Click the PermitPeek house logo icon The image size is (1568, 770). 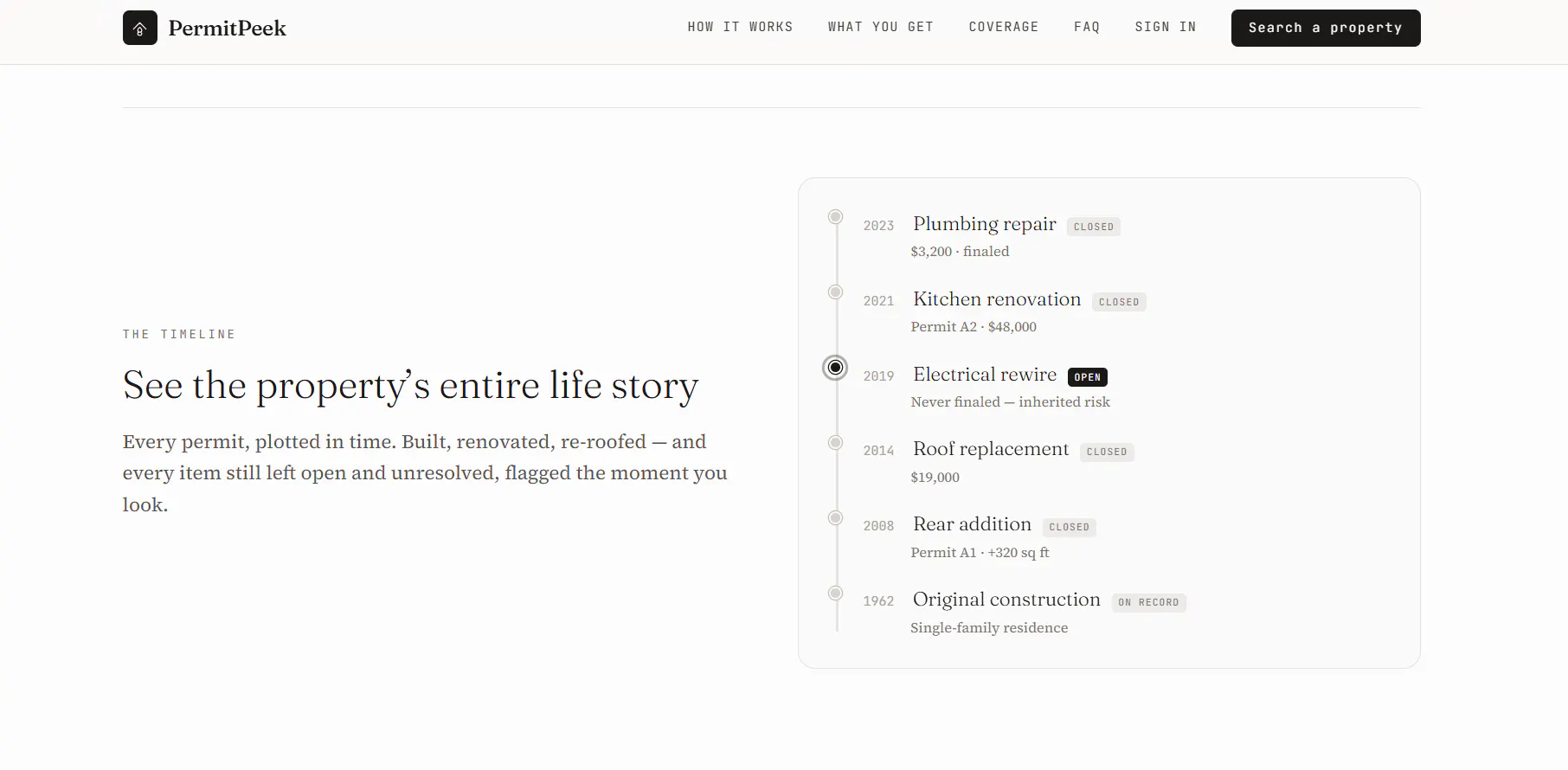tap(140, 28)
